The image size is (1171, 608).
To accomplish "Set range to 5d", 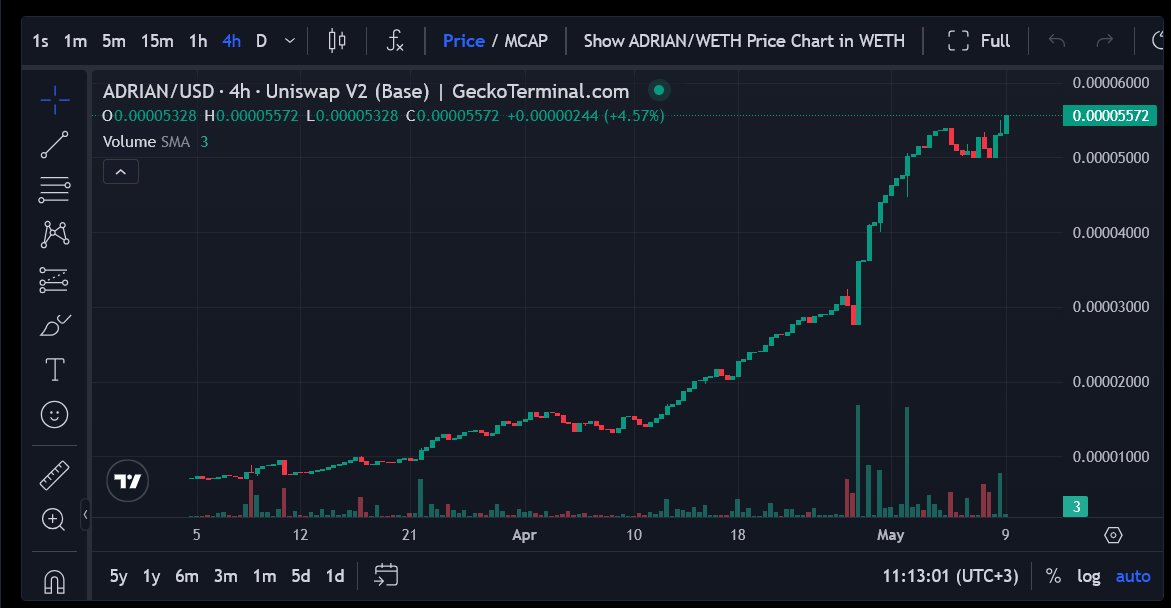I will point(301,576).
